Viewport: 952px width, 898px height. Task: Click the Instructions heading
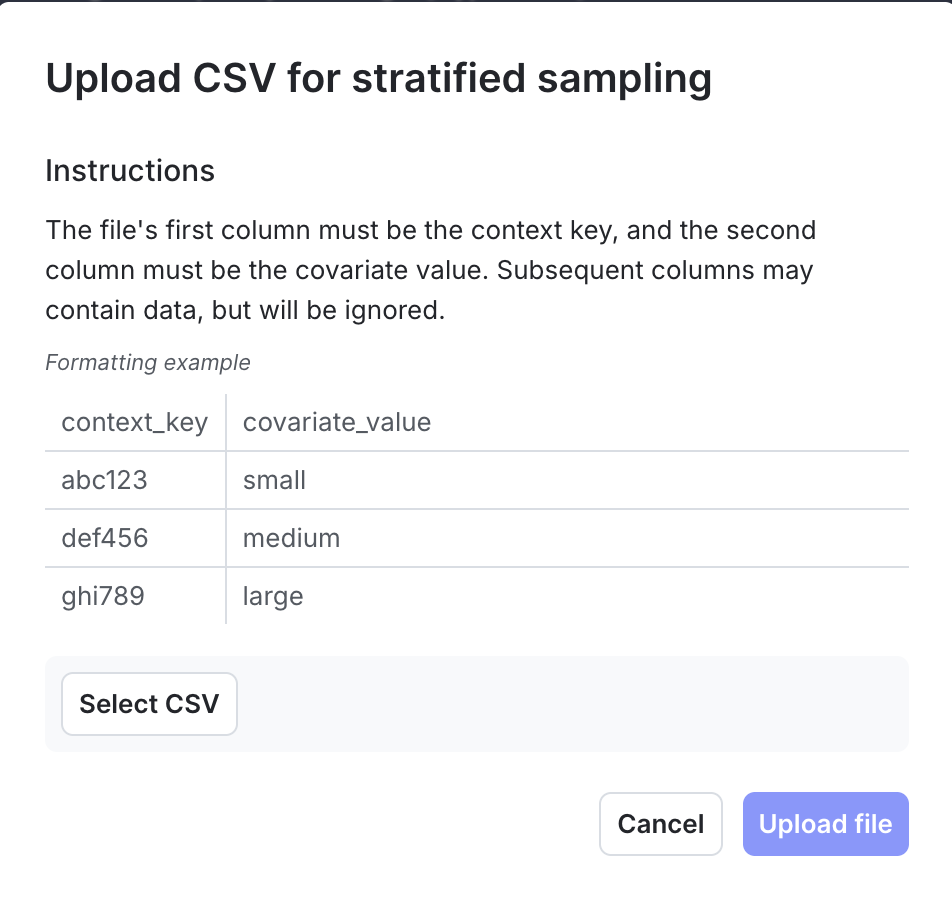tap(129, 171)
